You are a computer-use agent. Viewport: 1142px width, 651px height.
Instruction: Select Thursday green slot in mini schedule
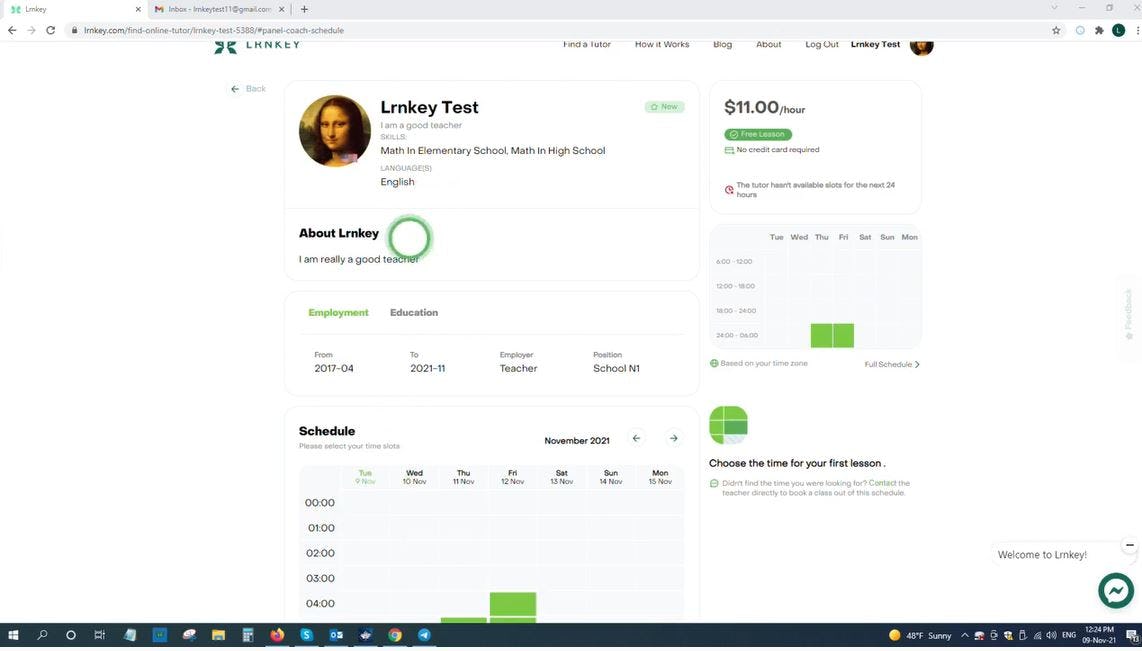pos(822,336)
